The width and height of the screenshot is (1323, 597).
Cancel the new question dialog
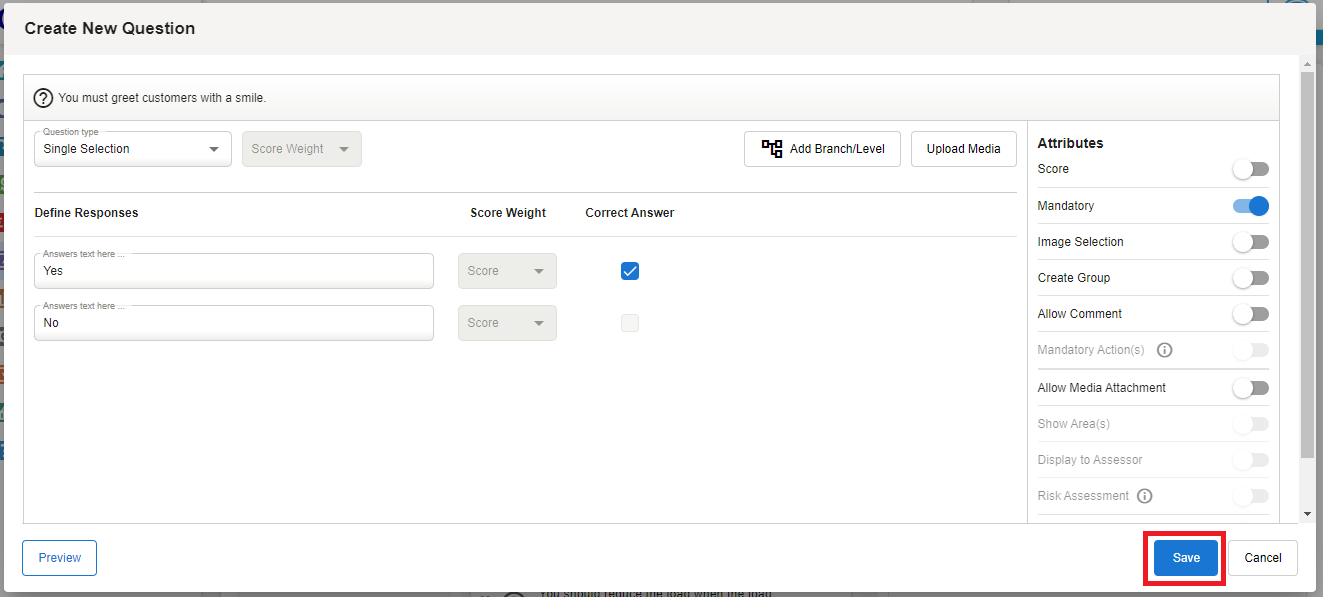click(1262, 558)
